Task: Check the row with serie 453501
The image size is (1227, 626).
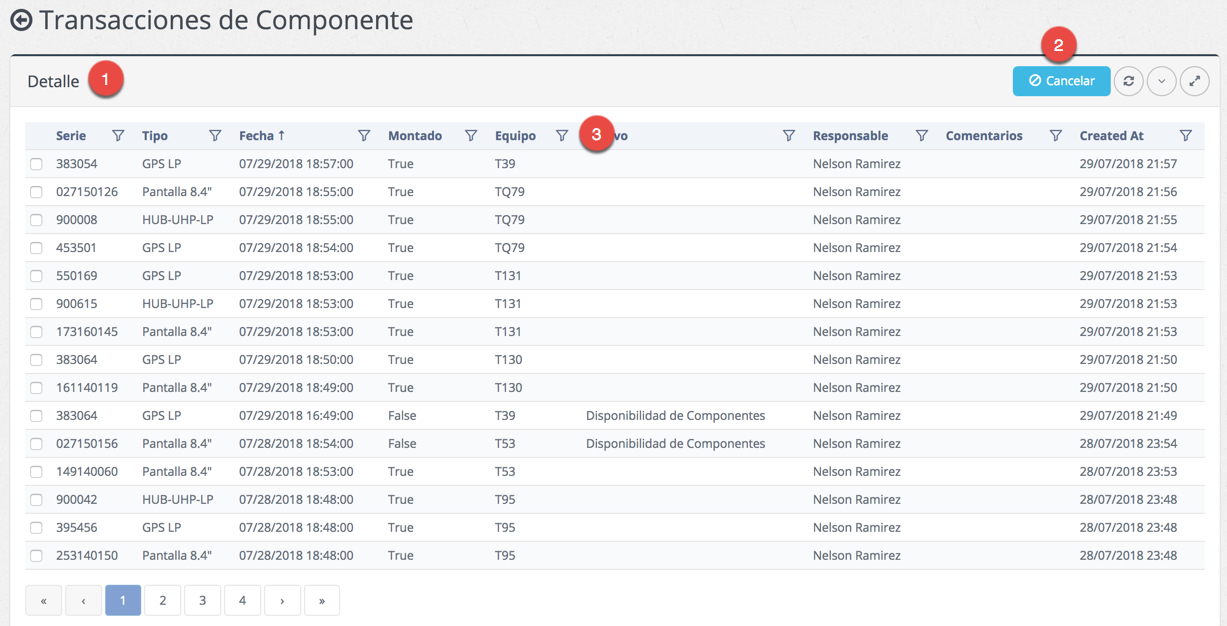Action: [36, 248]
